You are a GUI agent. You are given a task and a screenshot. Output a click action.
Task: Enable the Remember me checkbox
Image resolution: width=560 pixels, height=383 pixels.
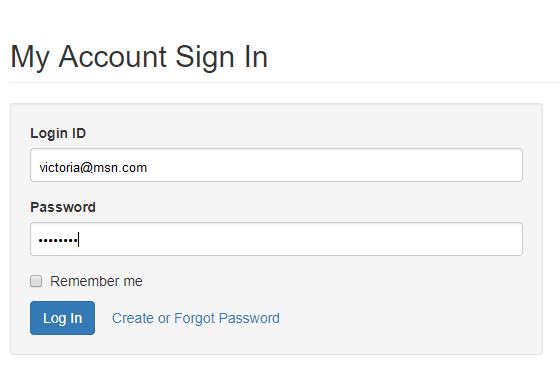[36, 281]
